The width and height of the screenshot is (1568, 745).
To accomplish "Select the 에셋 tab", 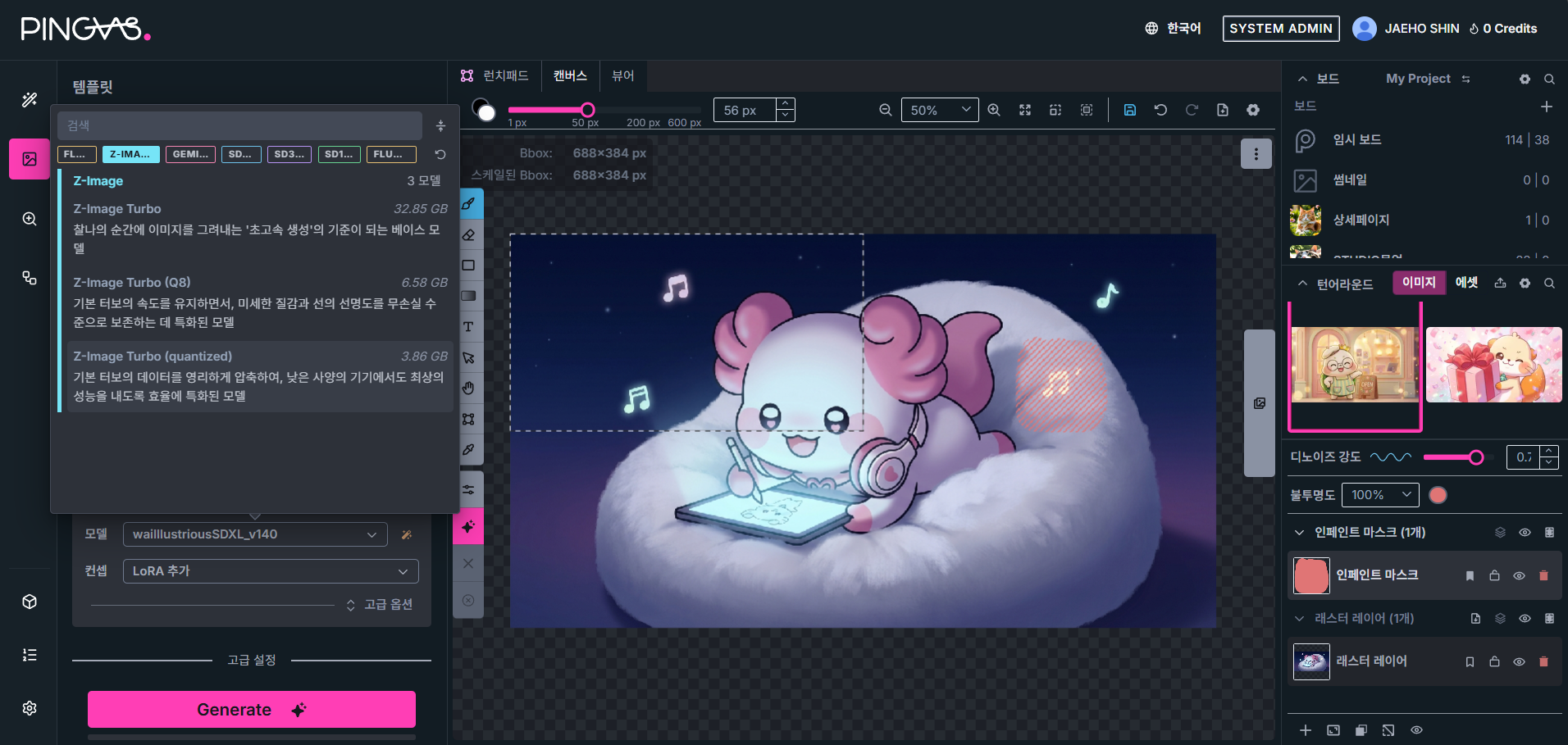I will click(x=1466, y=283).
